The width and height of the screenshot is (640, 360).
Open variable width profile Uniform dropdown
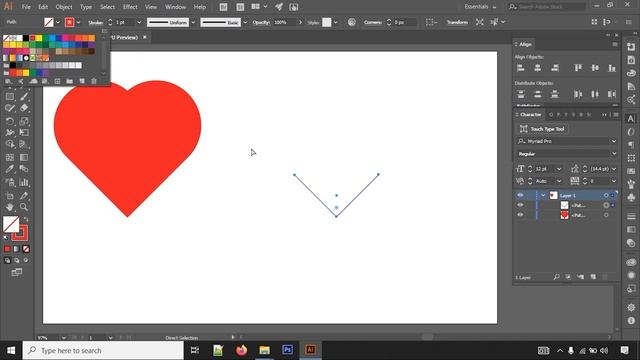[193, 22]
